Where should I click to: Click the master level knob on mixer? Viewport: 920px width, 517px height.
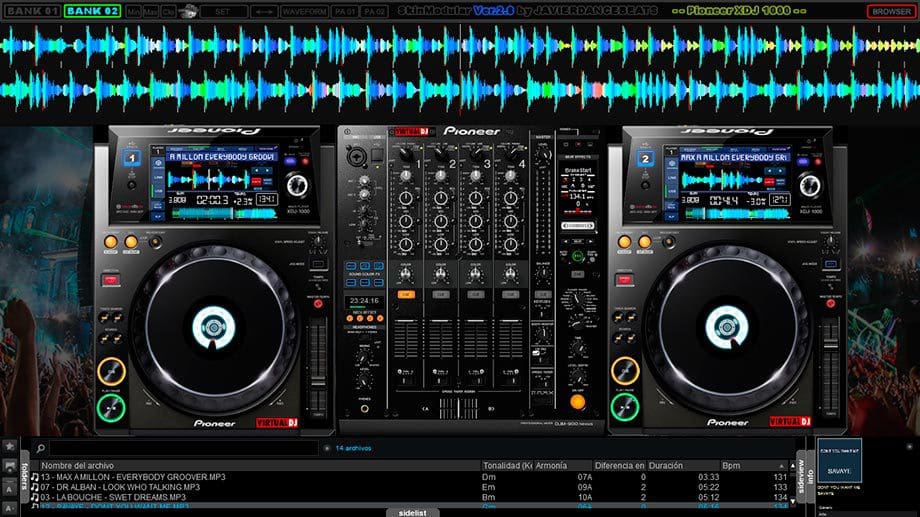click(543, 156)
